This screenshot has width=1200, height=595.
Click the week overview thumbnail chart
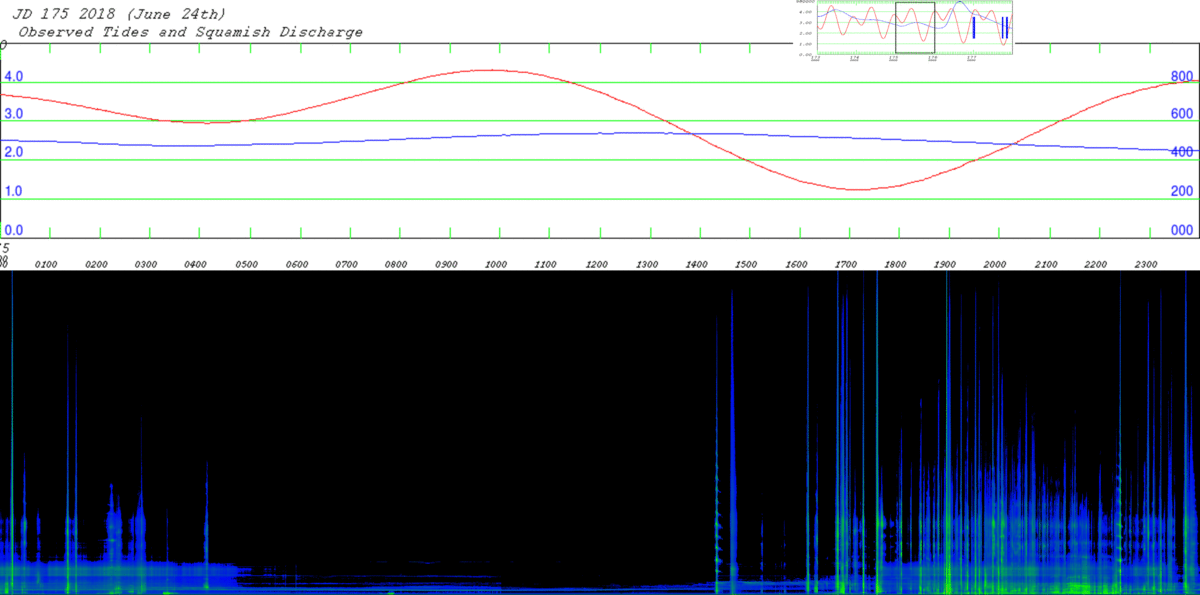913,30
